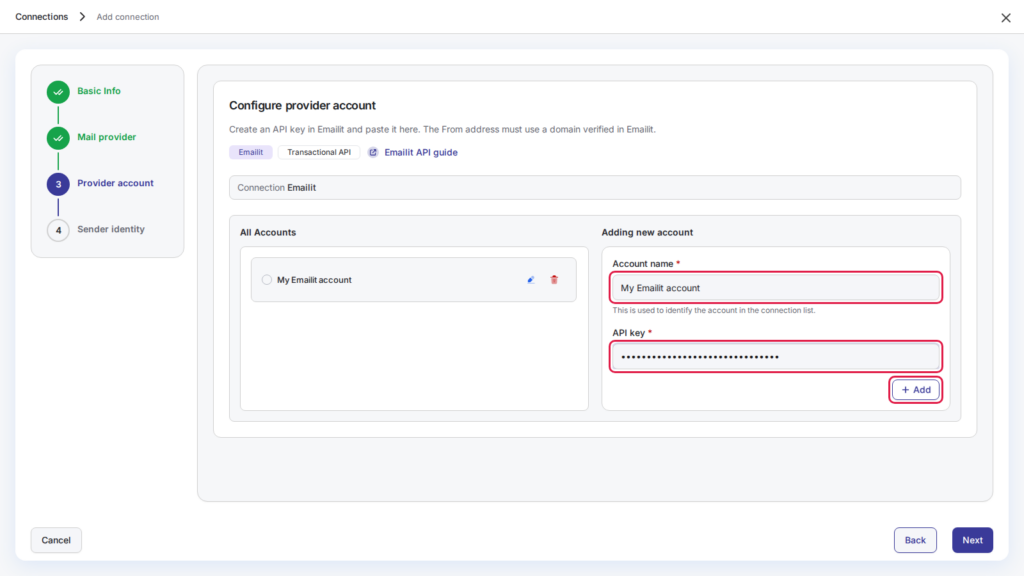Click the Add connection breadcrumb text

pyautogui.click(x=128, y=16)
